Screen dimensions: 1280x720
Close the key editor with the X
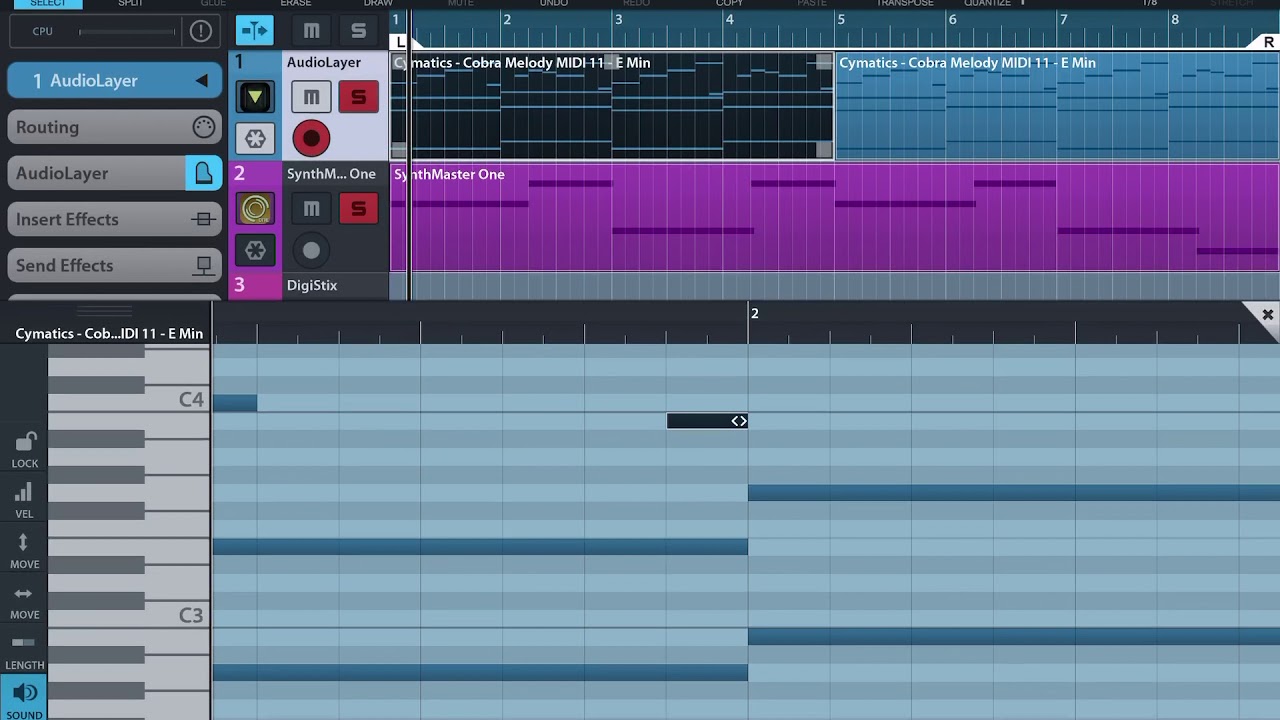point(1267,315)
